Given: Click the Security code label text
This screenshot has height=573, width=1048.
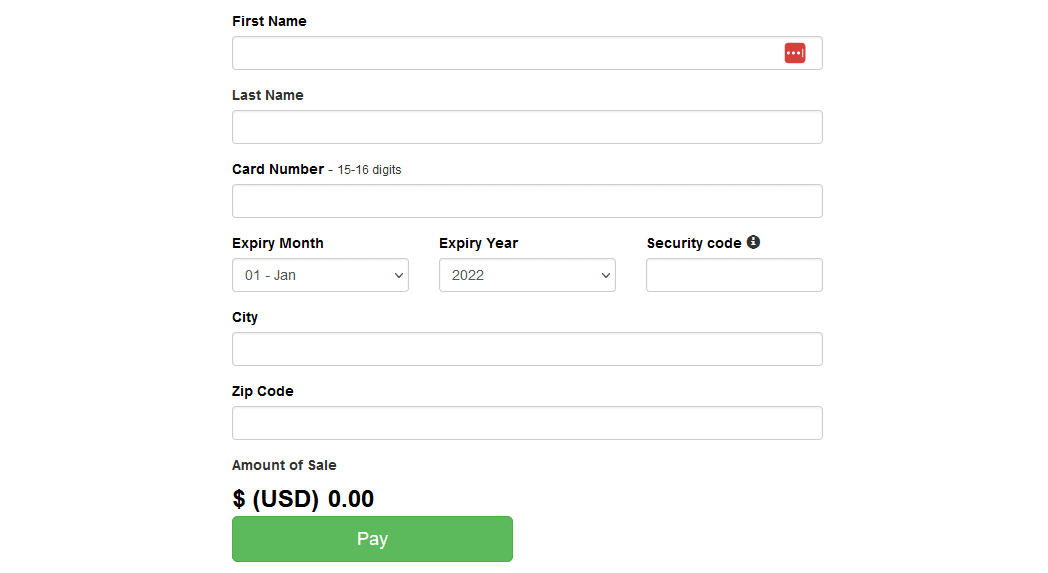Looking at the screenshot, I should click(x=694, y=243).
